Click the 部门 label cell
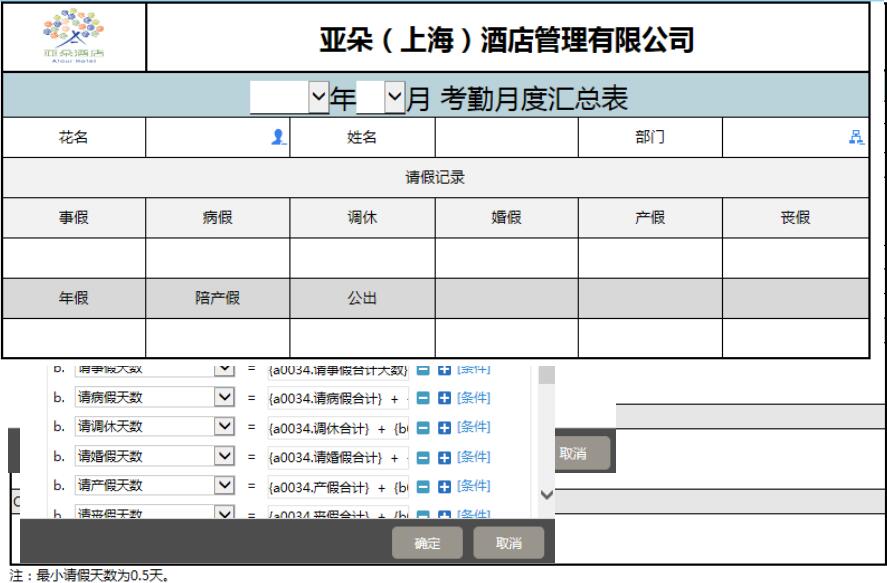 [650, 137]
